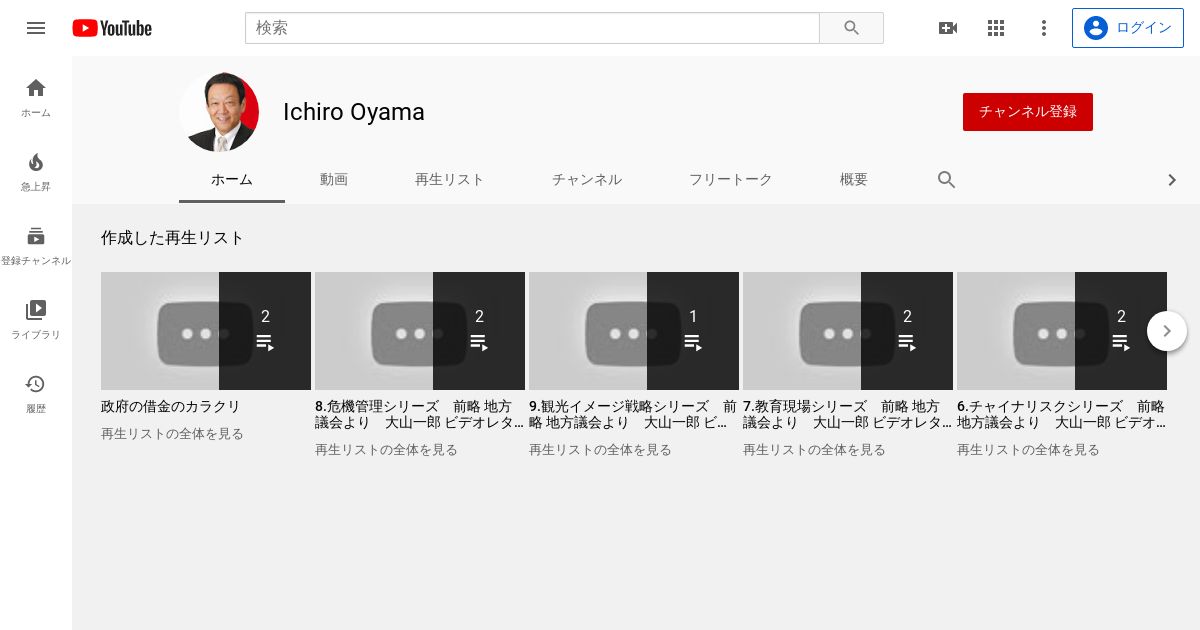Image resolution: width=1200 pixels, height=630 pixels.
Task: Open the create video camera icon
Action: (947, 28)
